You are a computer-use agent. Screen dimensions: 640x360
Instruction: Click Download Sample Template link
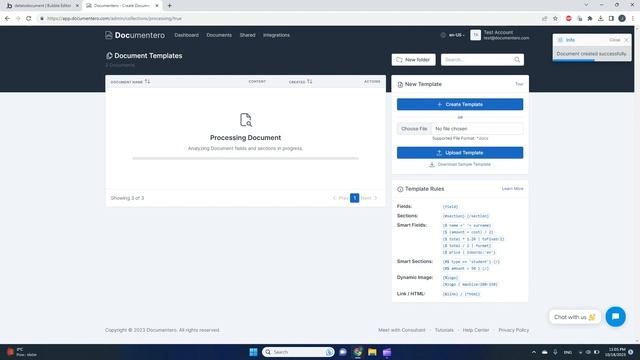click(x=460, y=164)
